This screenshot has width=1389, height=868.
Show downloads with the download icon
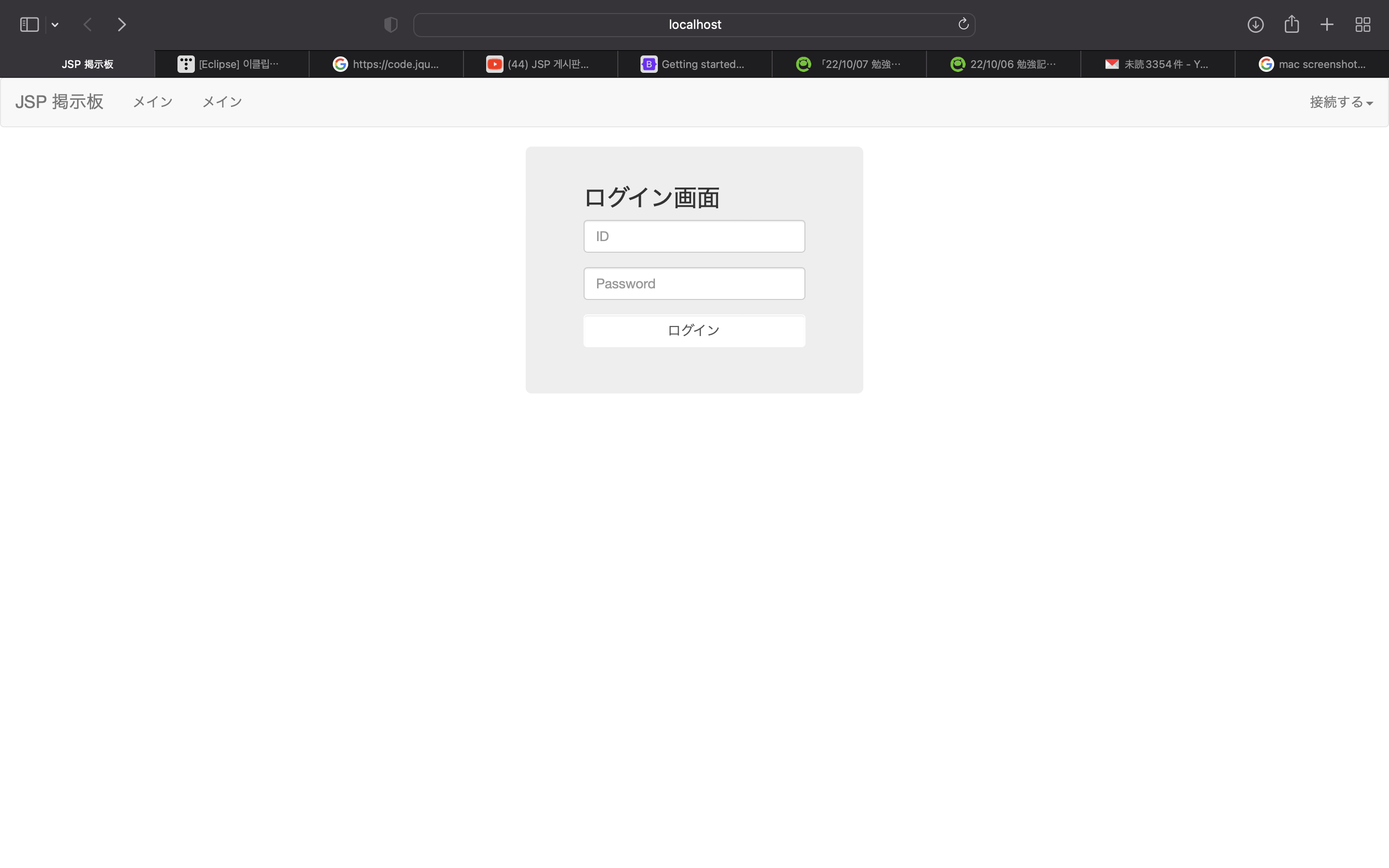[1255, 25]
